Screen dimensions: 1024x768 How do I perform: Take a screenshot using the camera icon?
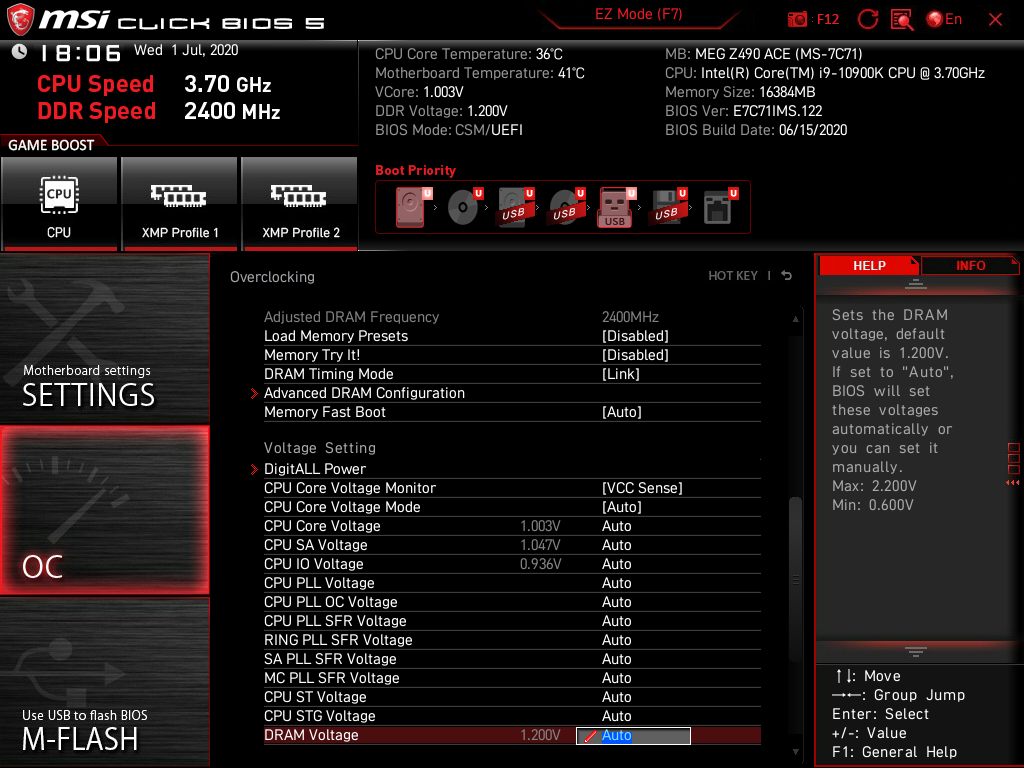798,19
